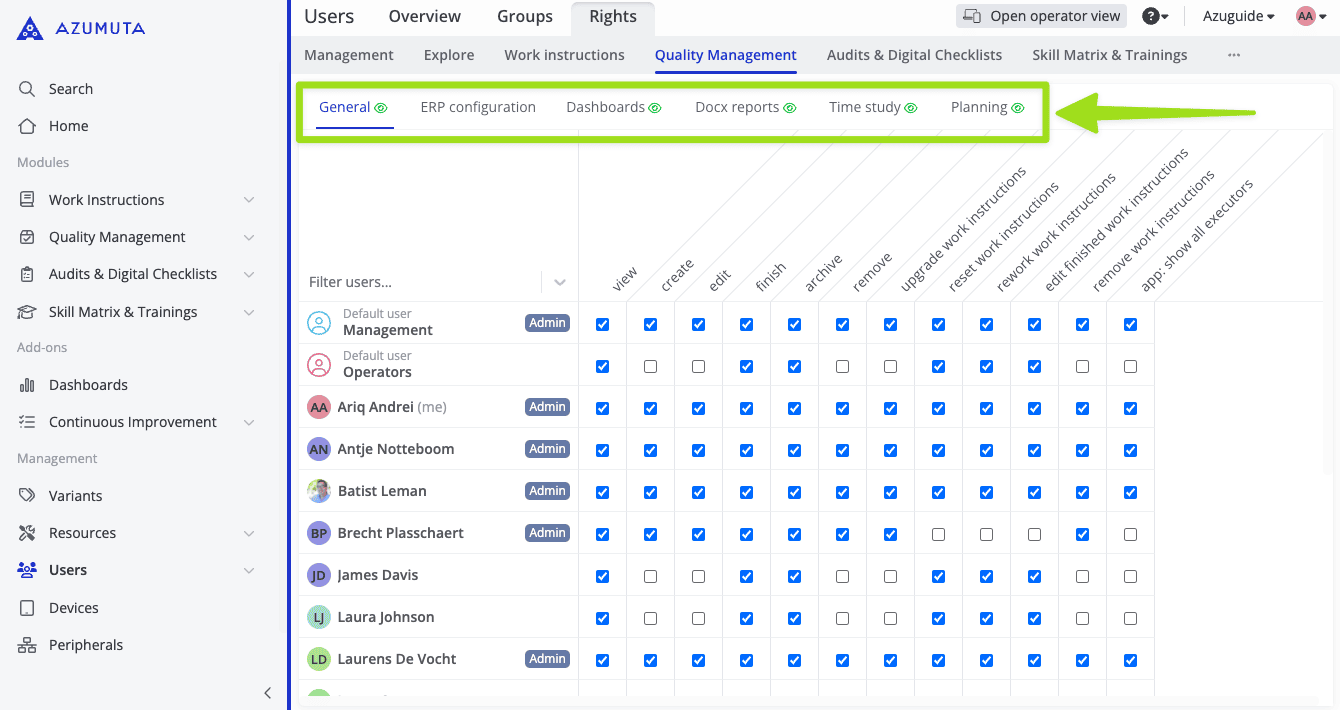
Task: Click the Filter users input field
Action: [420, 282]
